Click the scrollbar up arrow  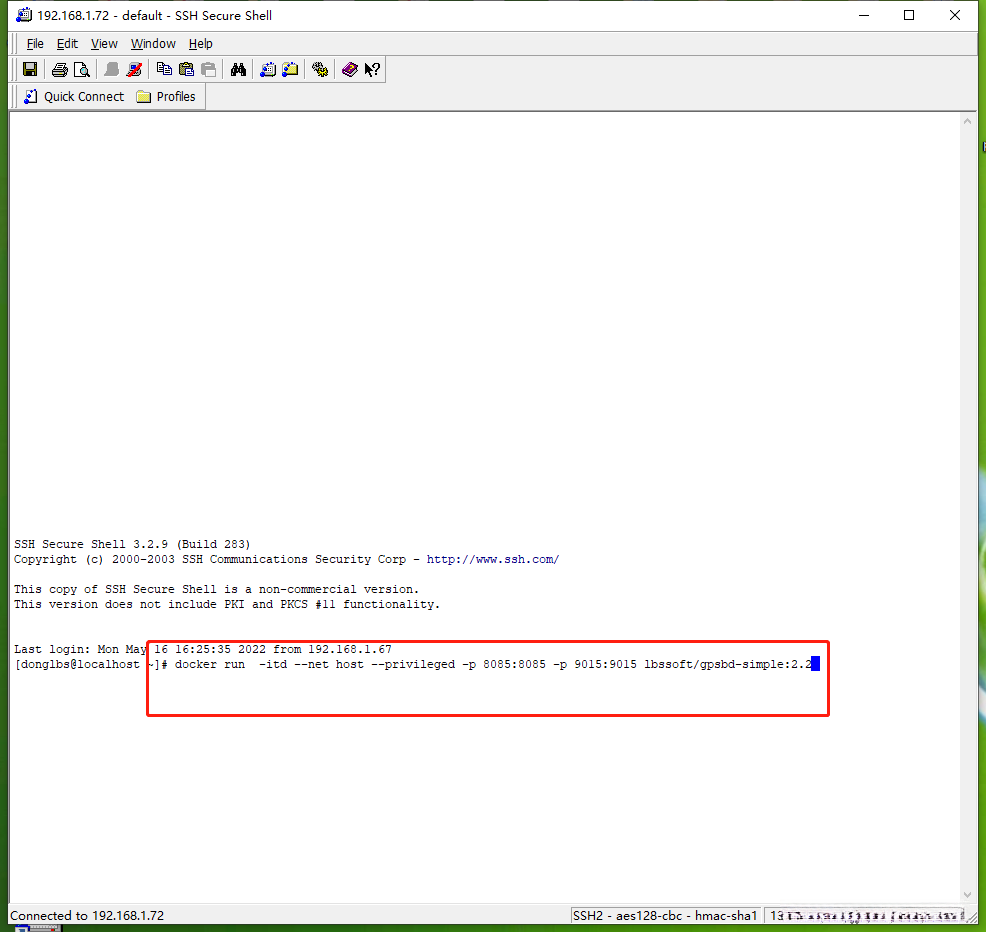(967, 121)
